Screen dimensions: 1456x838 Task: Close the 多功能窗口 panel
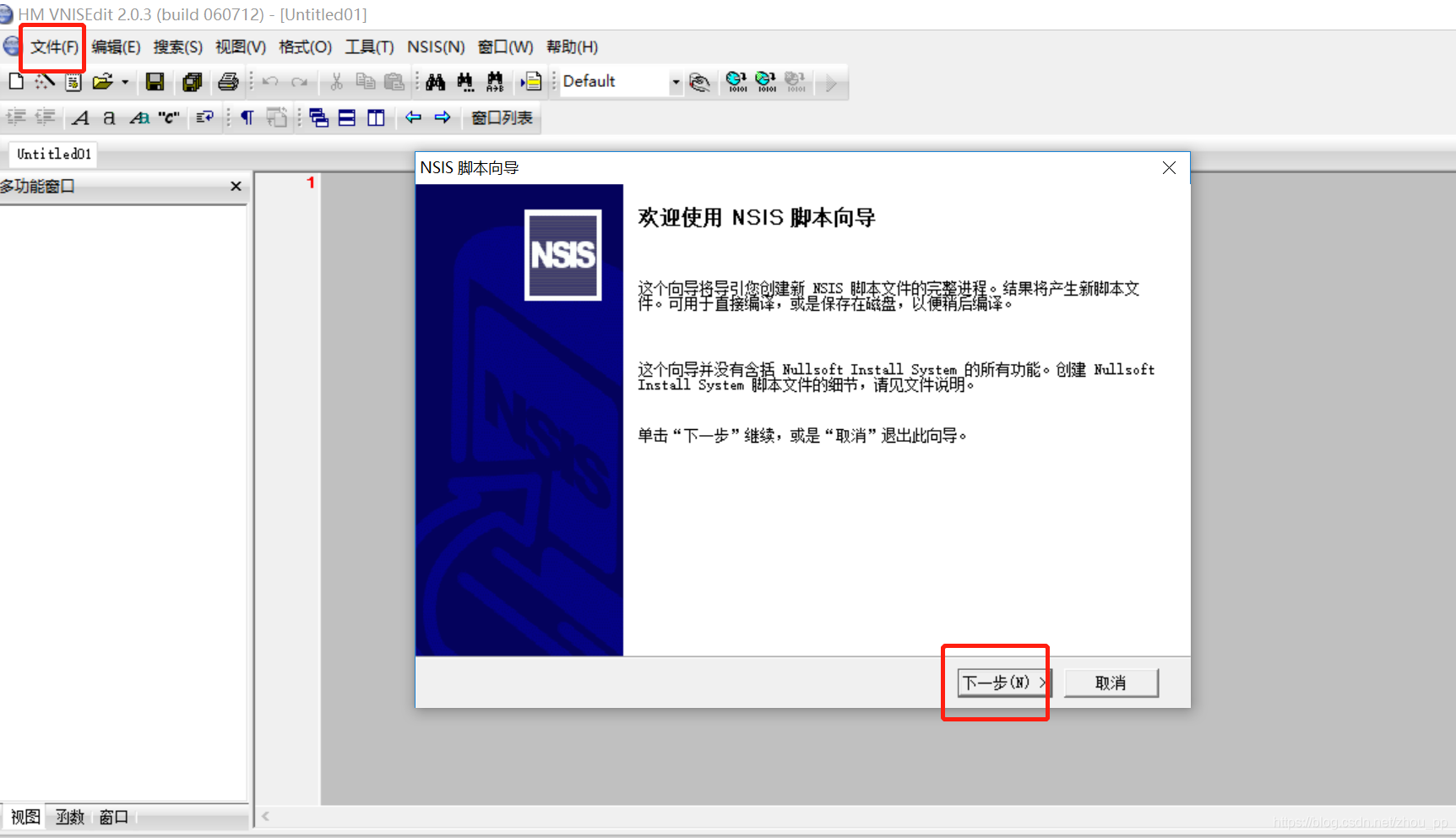click(236, 186)
